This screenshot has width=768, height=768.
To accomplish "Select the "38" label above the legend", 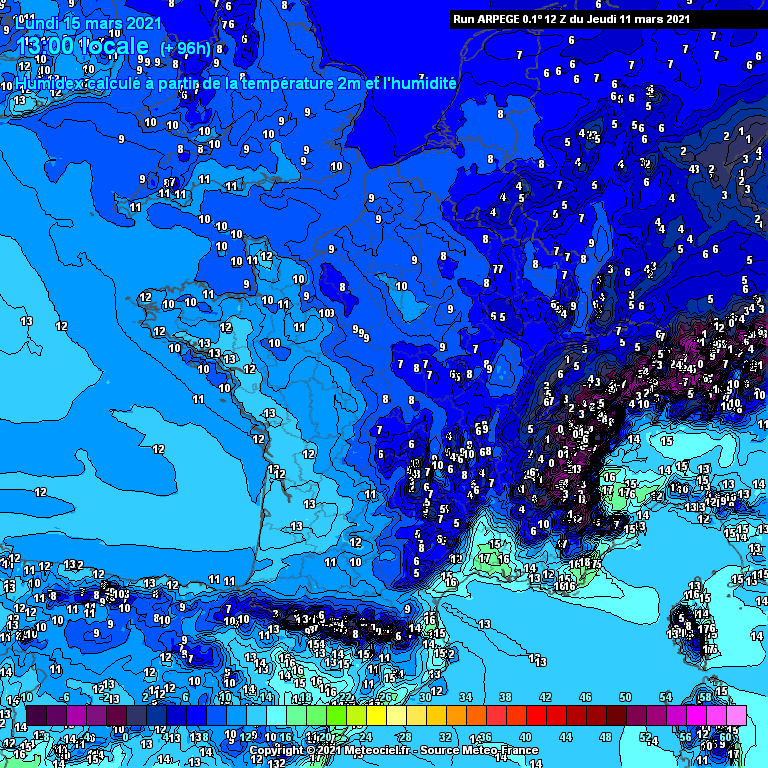I will [x=506, y=697].
